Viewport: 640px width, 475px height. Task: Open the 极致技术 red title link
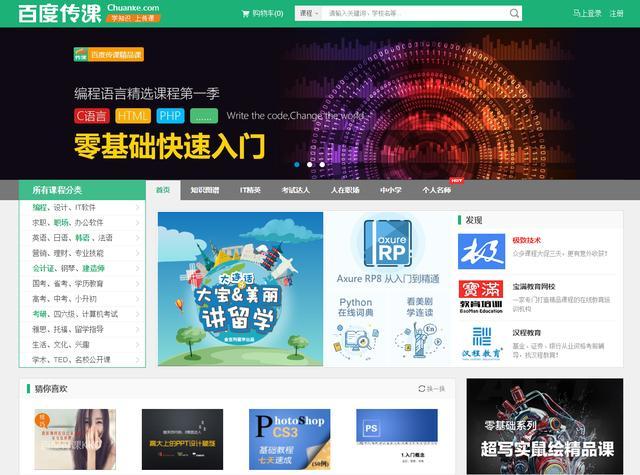[x=527, y=240]
